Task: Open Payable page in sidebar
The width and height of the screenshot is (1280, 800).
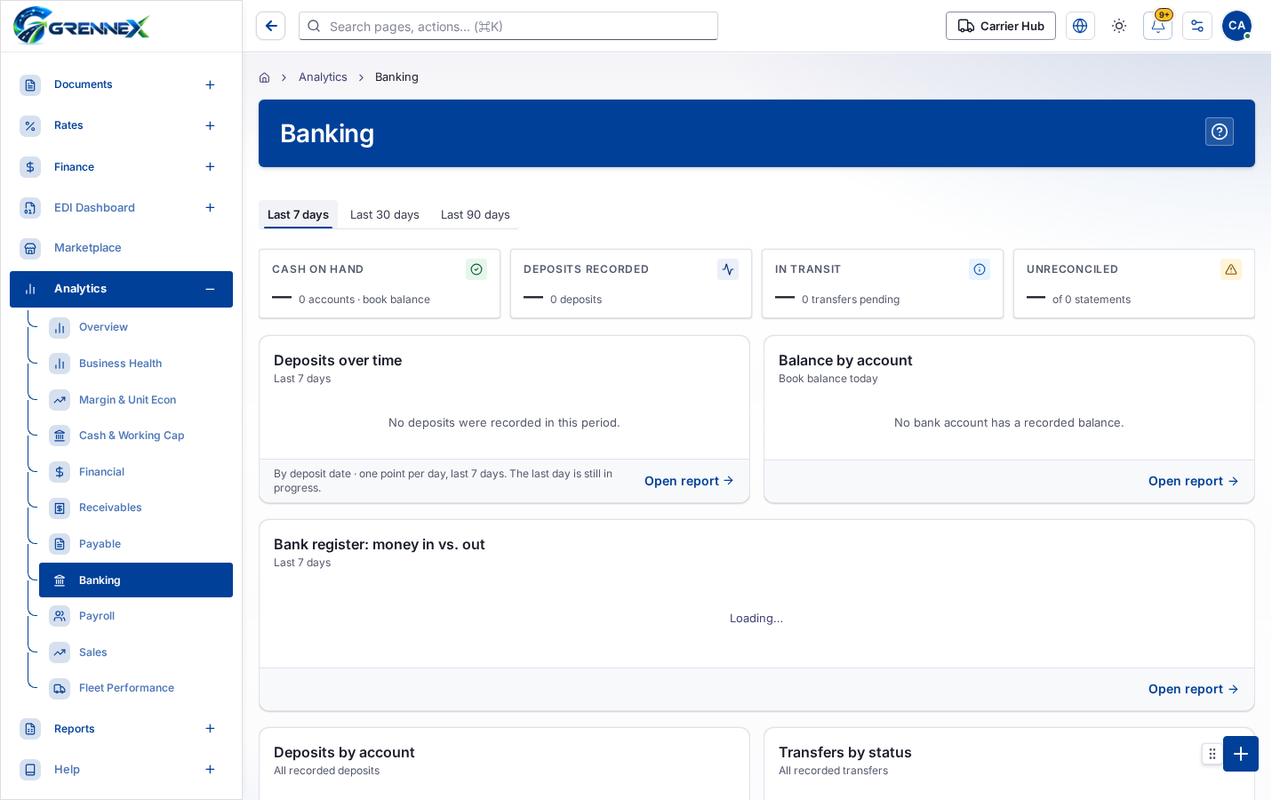Action: (x=136, y=544)
